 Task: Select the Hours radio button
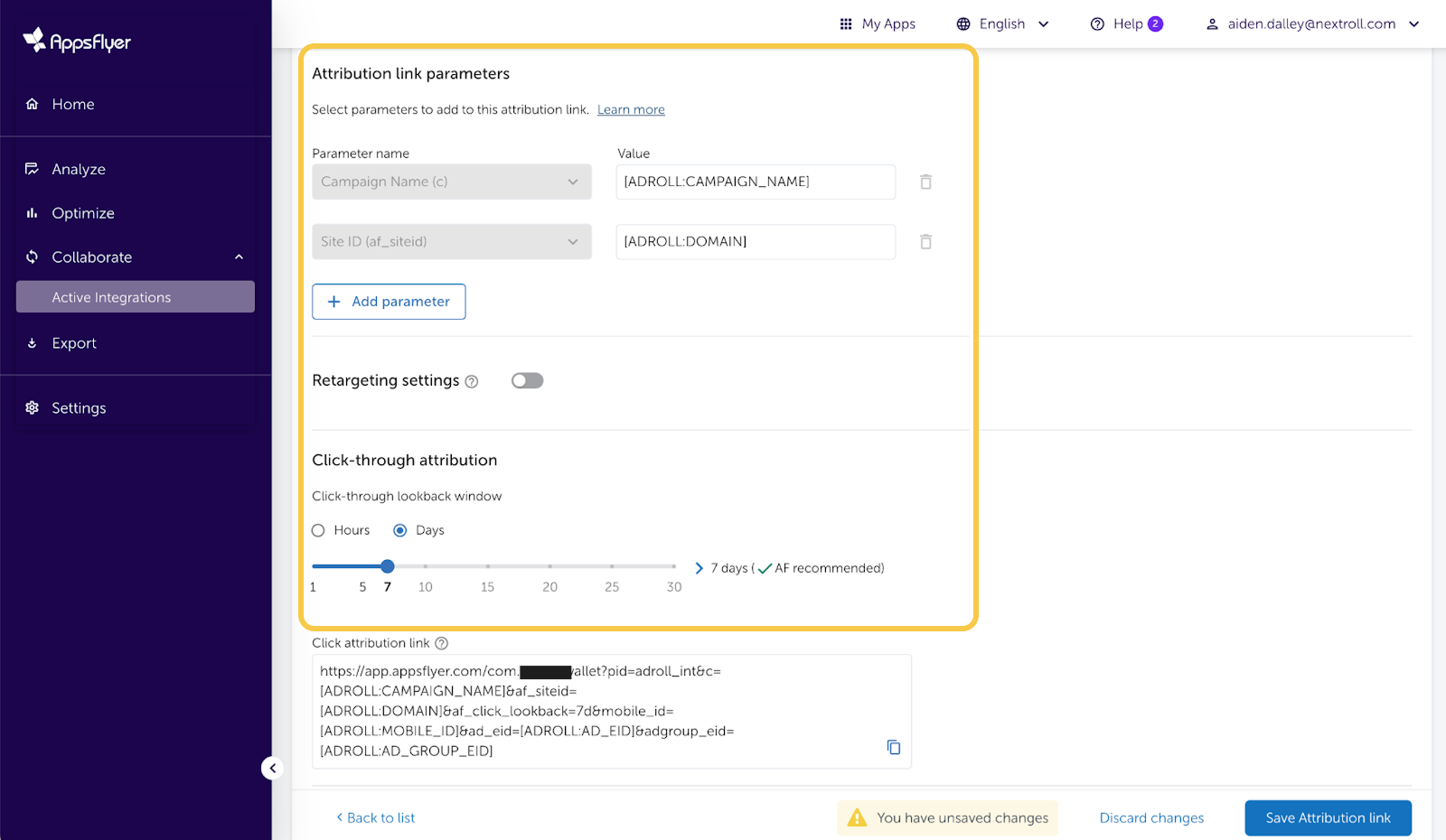tap(318, 530)
